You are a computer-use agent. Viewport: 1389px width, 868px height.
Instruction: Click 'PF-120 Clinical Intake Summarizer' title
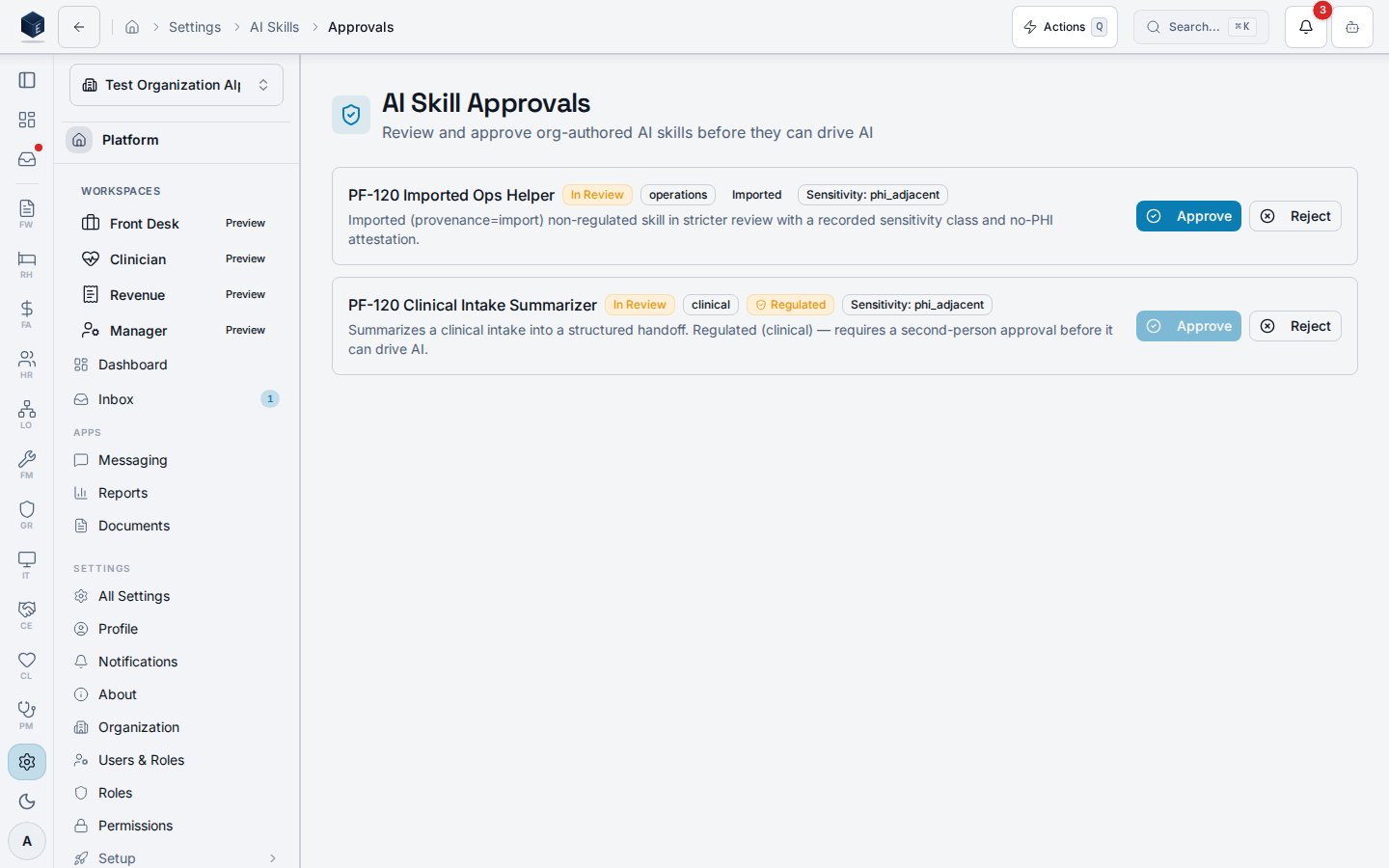tap(473, 305)
